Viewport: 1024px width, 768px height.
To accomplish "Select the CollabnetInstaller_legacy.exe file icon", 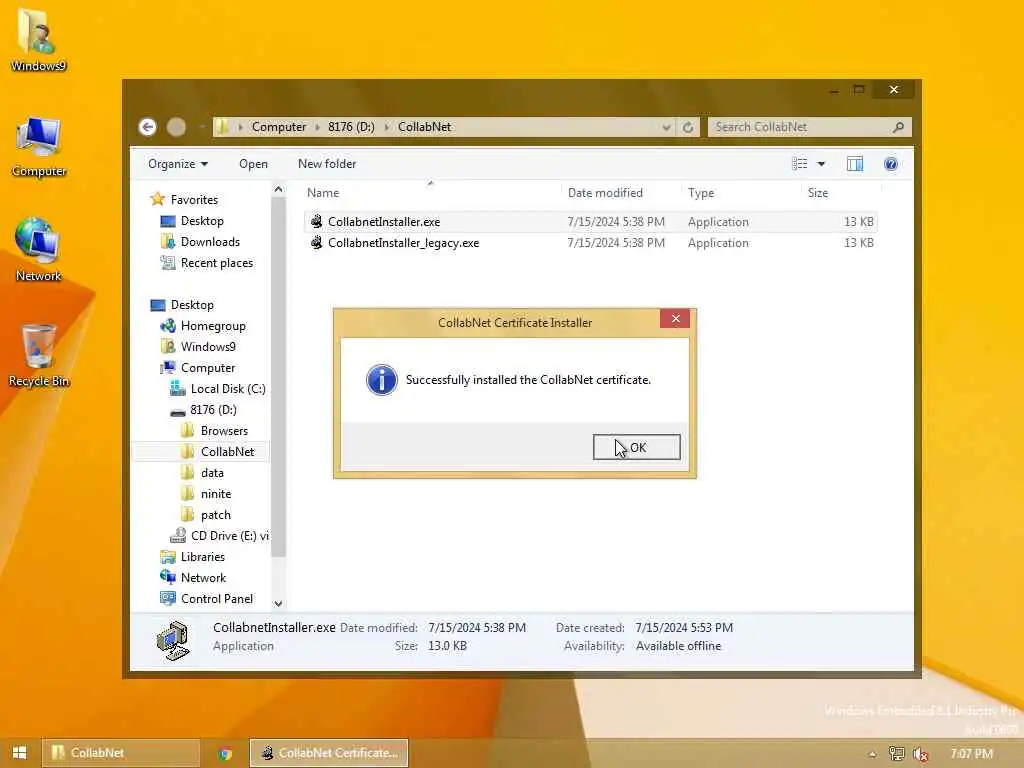I will [x=317, y=242].
